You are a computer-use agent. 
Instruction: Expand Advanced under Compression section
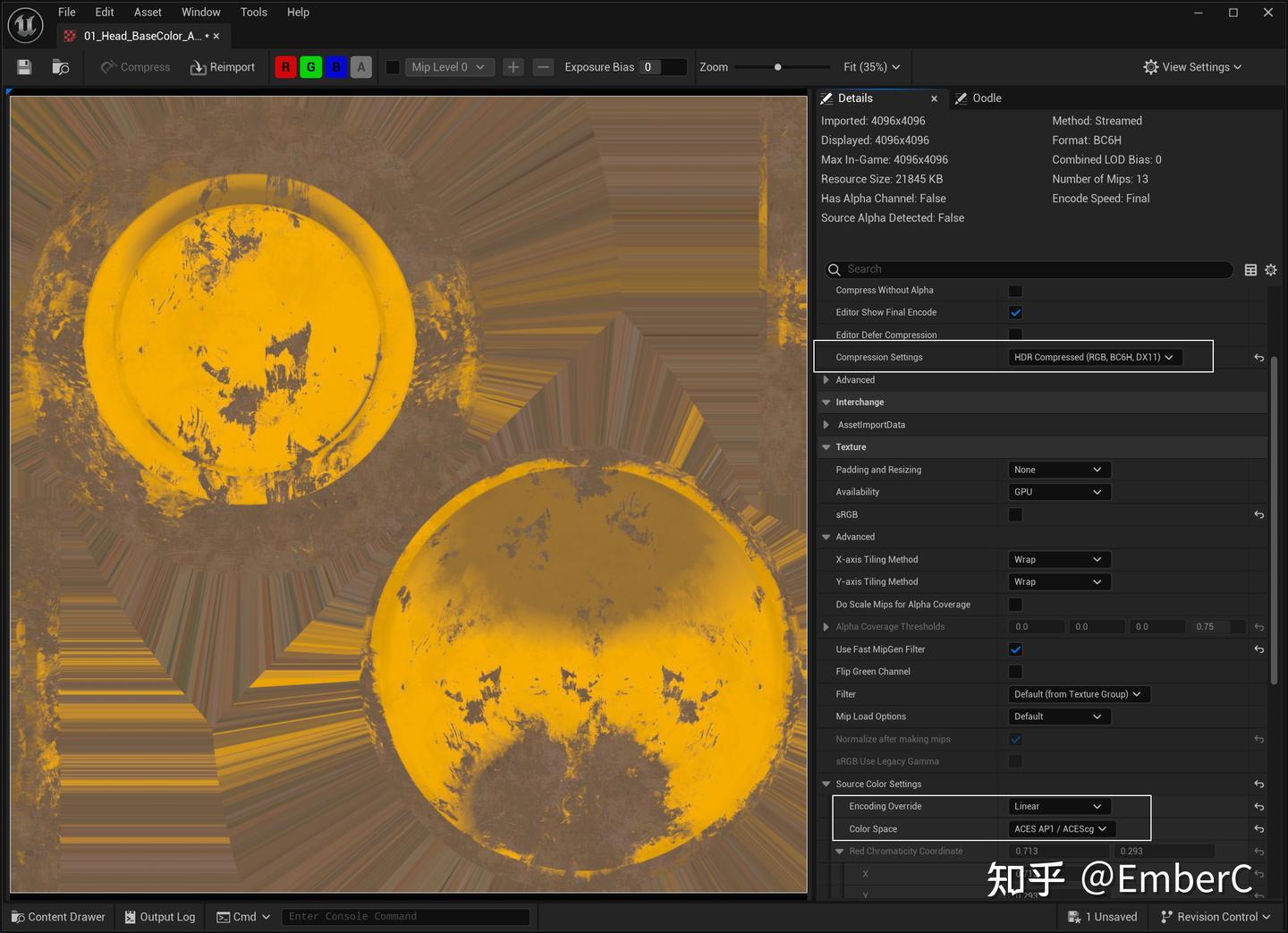(x=826, y=380)
